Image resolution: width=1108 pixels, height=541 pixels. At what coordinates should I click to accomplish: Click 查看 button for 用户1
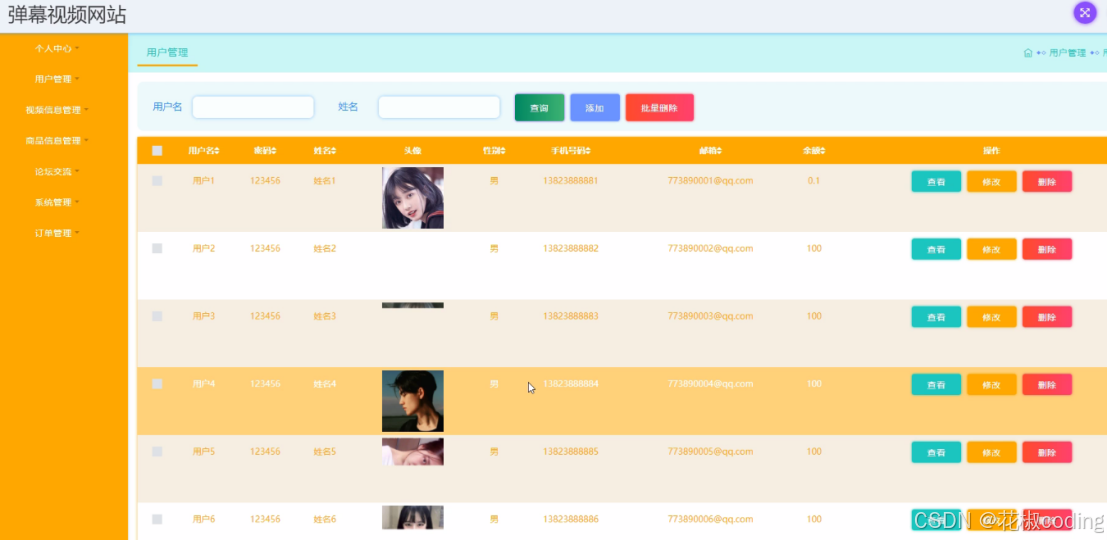pyautogui.click(x=936, y=182)
